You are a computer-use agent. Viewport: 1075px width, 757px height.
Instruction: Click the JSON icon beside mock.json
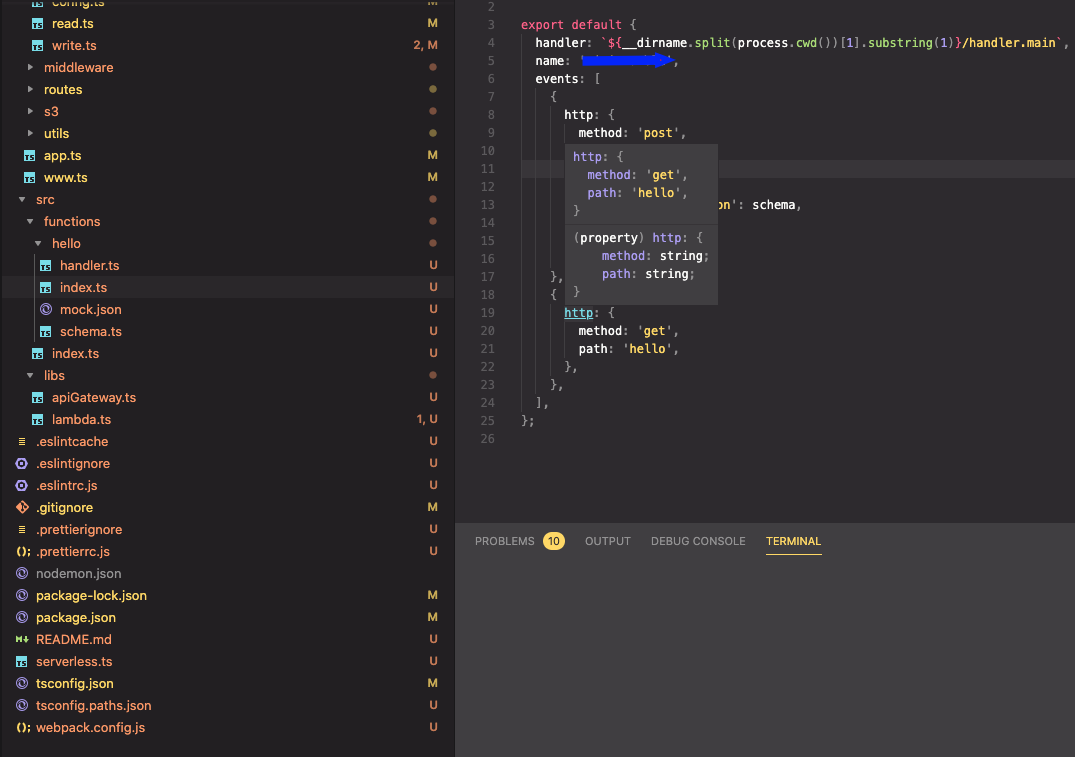tap(45, 309)
